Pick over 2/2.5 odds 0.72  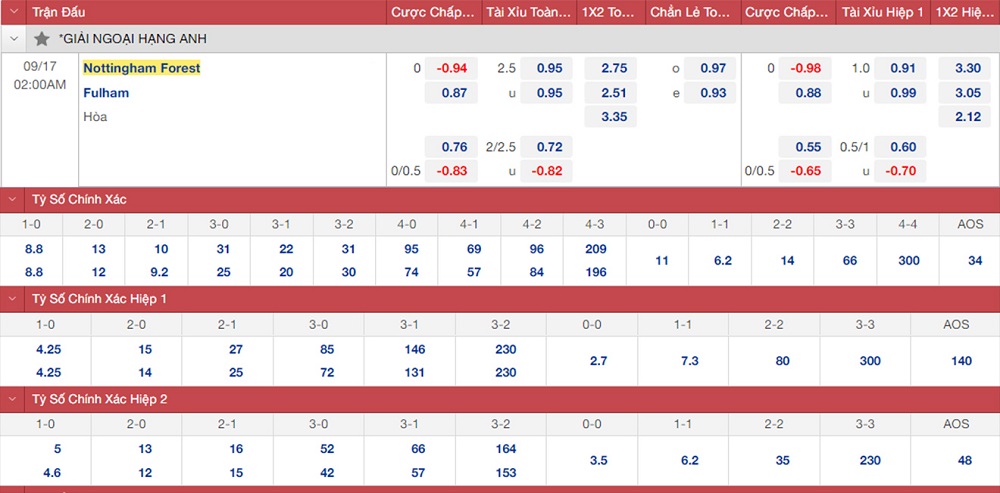pyautogui.click(x=547, y=147)
